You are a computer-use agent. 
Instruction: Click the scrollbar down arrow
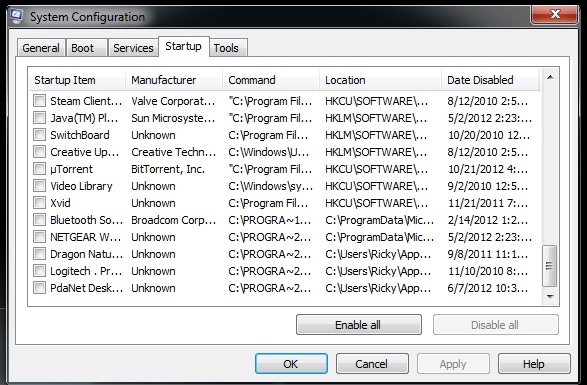550,297
